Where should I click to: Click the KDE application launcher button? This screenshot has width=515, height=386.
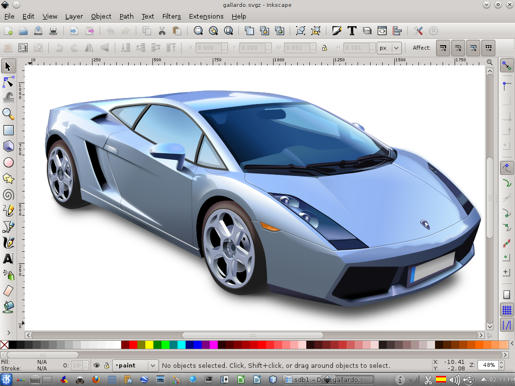(x=6, y=379)
